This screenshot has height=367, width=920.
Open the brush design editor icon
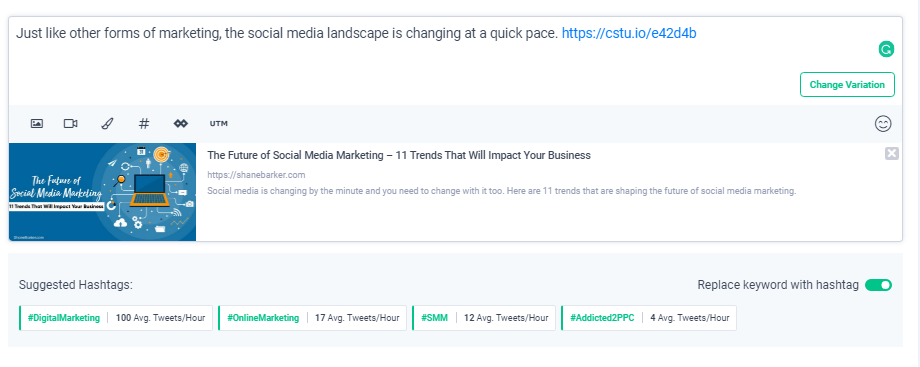[107, 123]
